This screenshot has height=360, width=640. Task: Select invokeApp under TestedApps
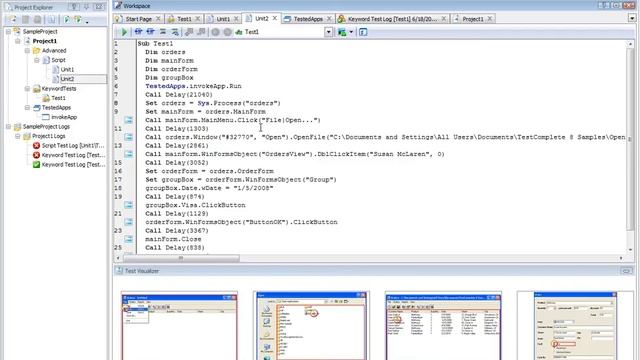[64, 117]
